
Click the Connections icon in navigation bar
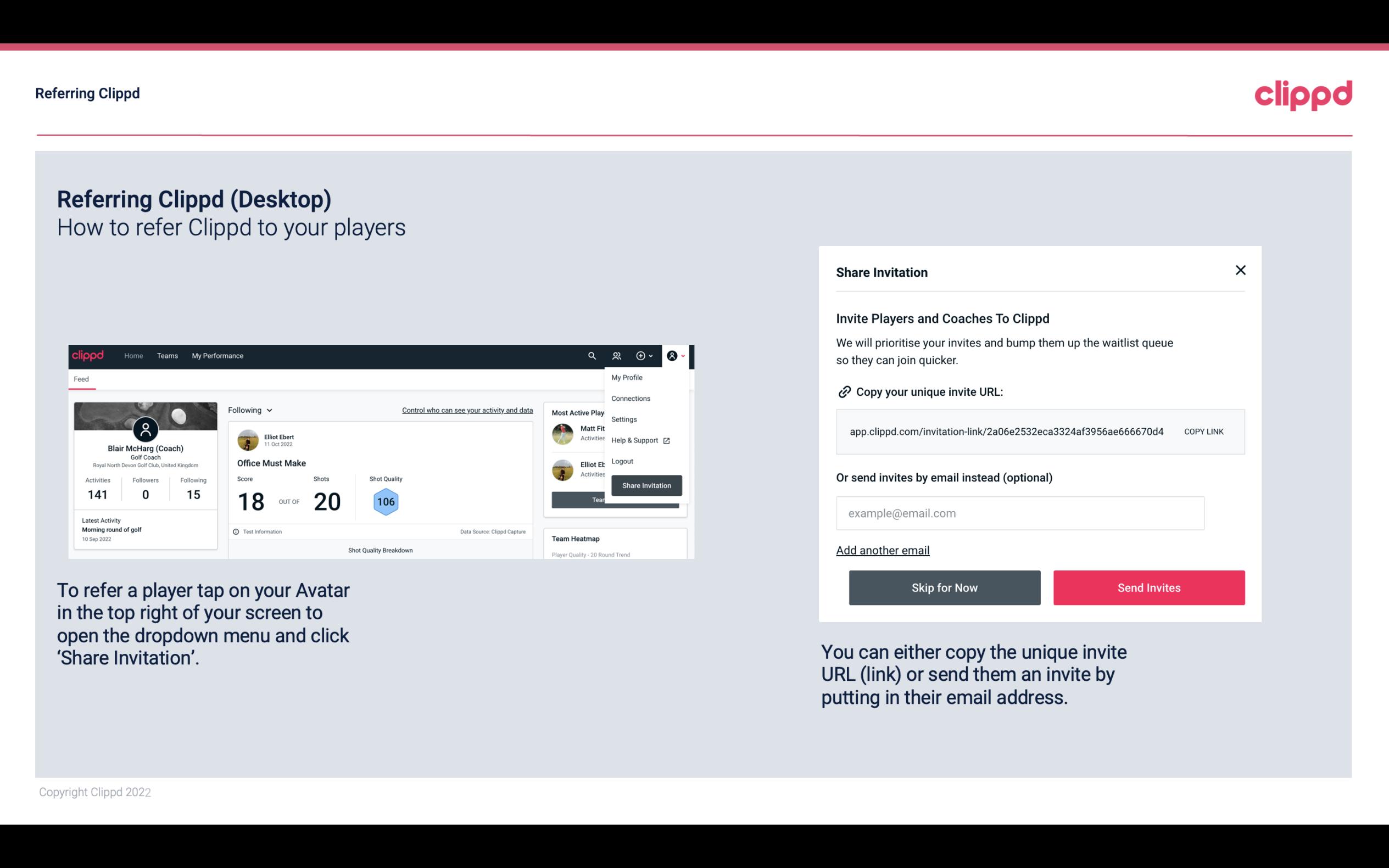[616, 355]
